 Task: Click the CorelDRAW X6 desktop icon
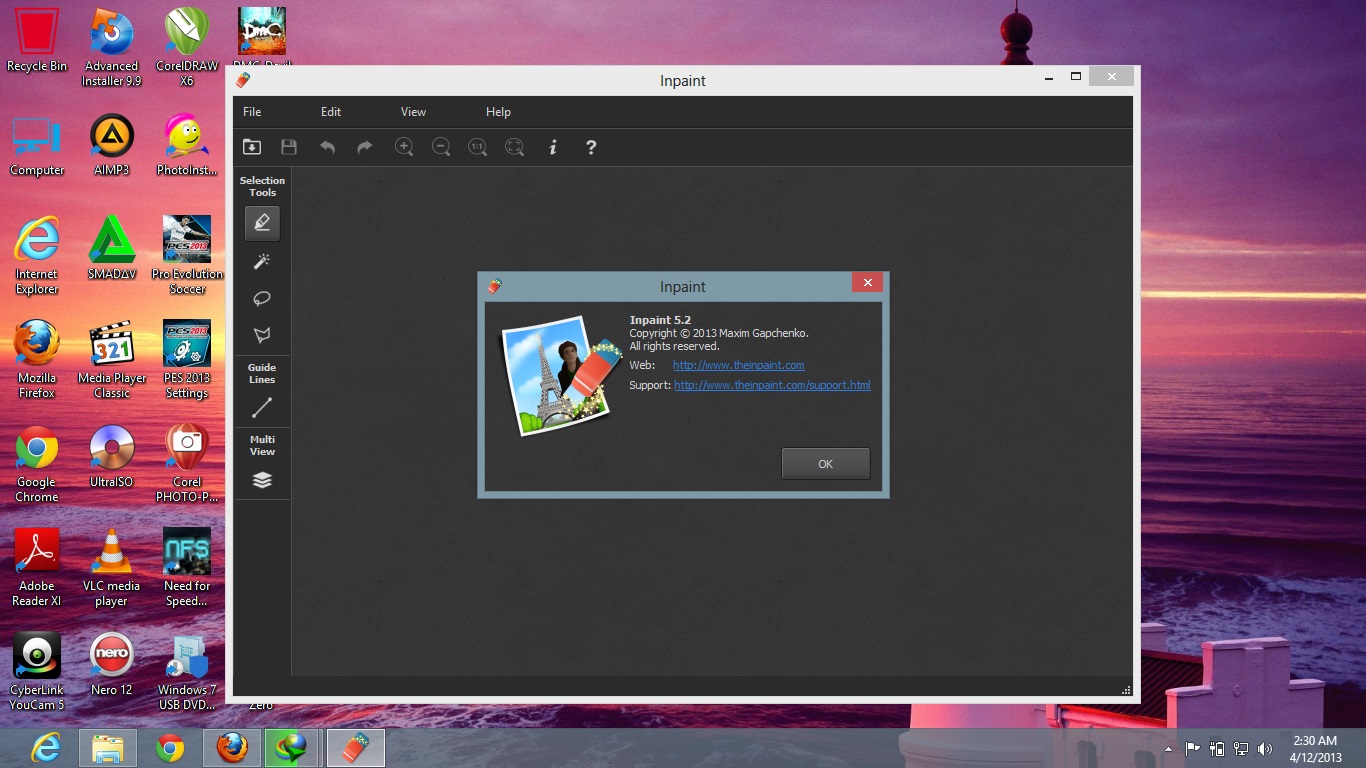(x=187, y=47)
